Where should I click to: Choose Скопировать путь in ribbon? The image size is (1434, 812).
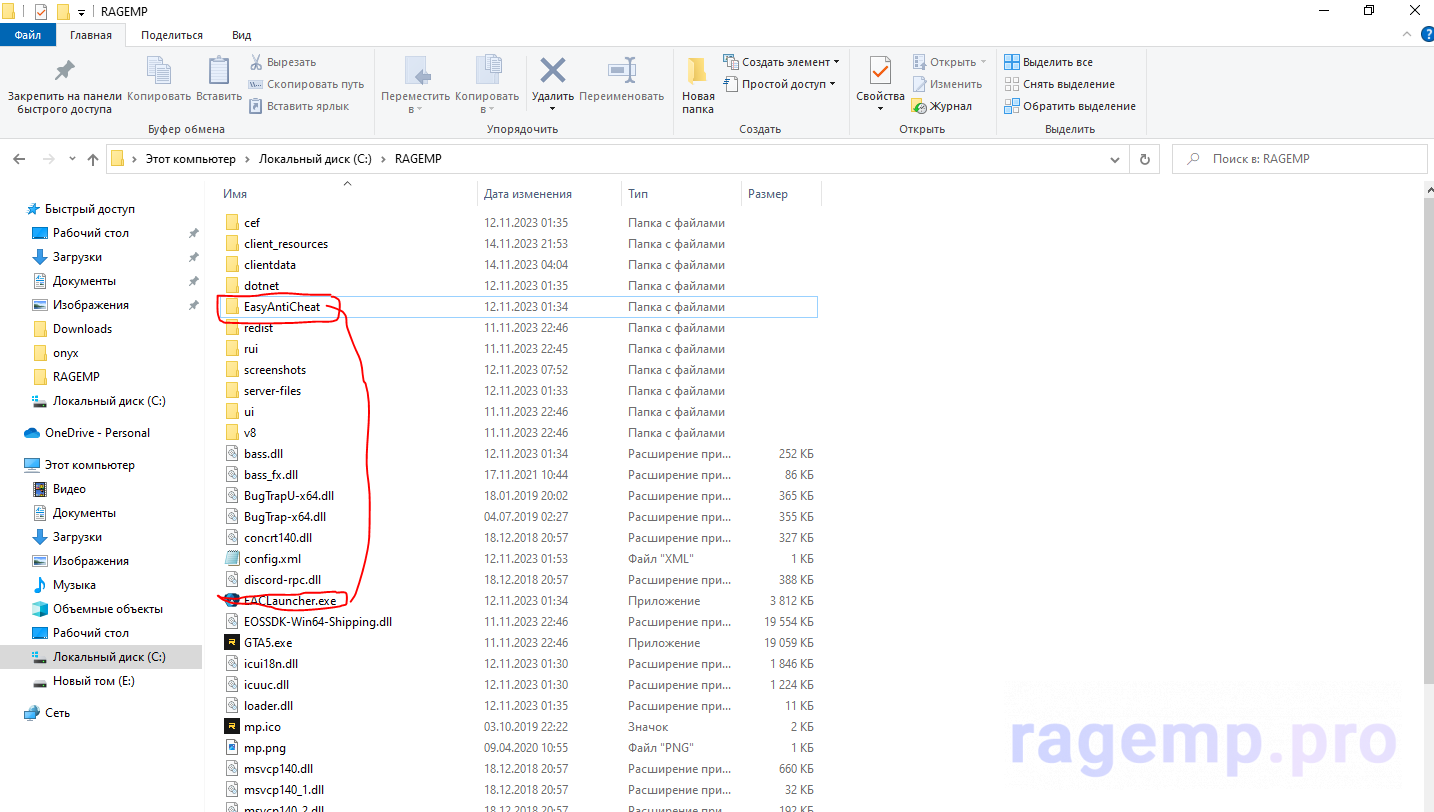coord(306,84)
